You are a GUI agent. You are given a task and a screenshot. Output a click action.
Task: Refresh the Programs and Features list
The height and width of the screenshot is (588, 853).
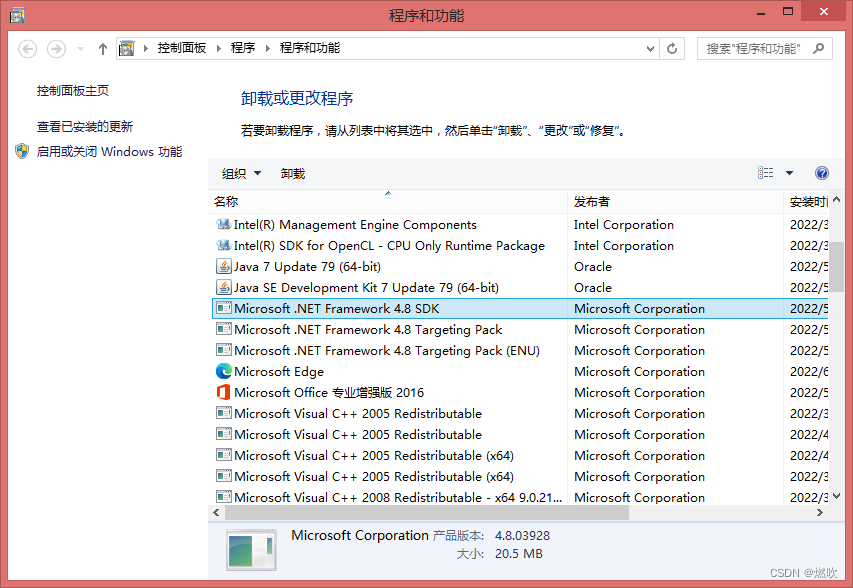[672, 49]
